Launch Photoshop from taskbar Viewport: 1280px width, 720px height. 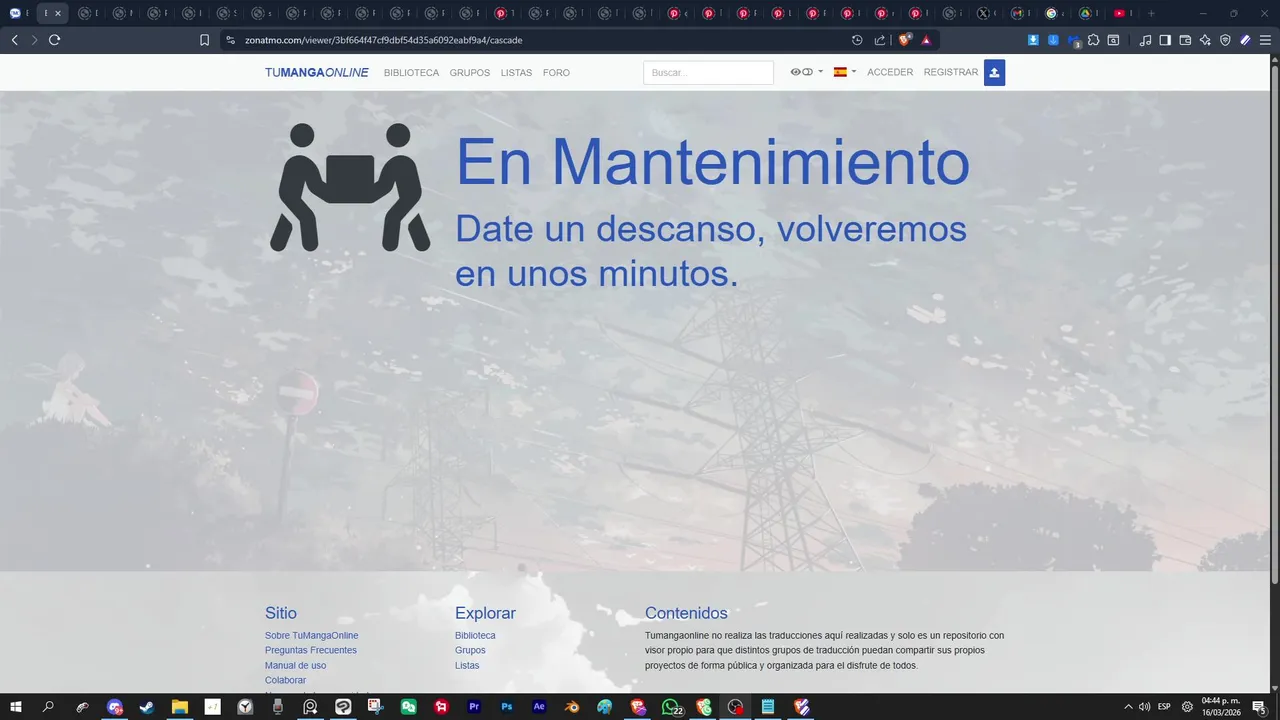pyautogui.click(x=507, y=707)
